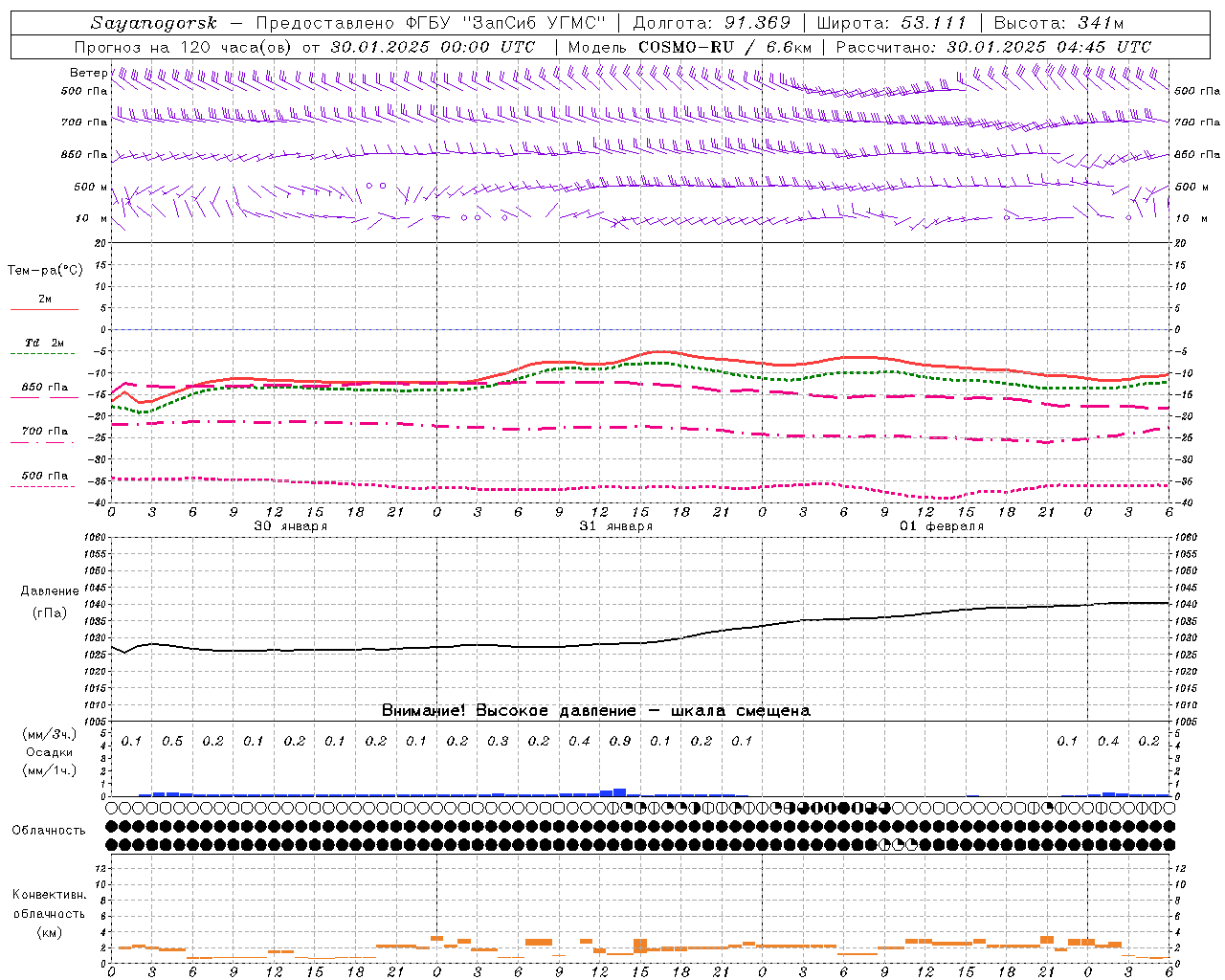Click the '500 гПа' temperature legend entry

pos(44,476)
